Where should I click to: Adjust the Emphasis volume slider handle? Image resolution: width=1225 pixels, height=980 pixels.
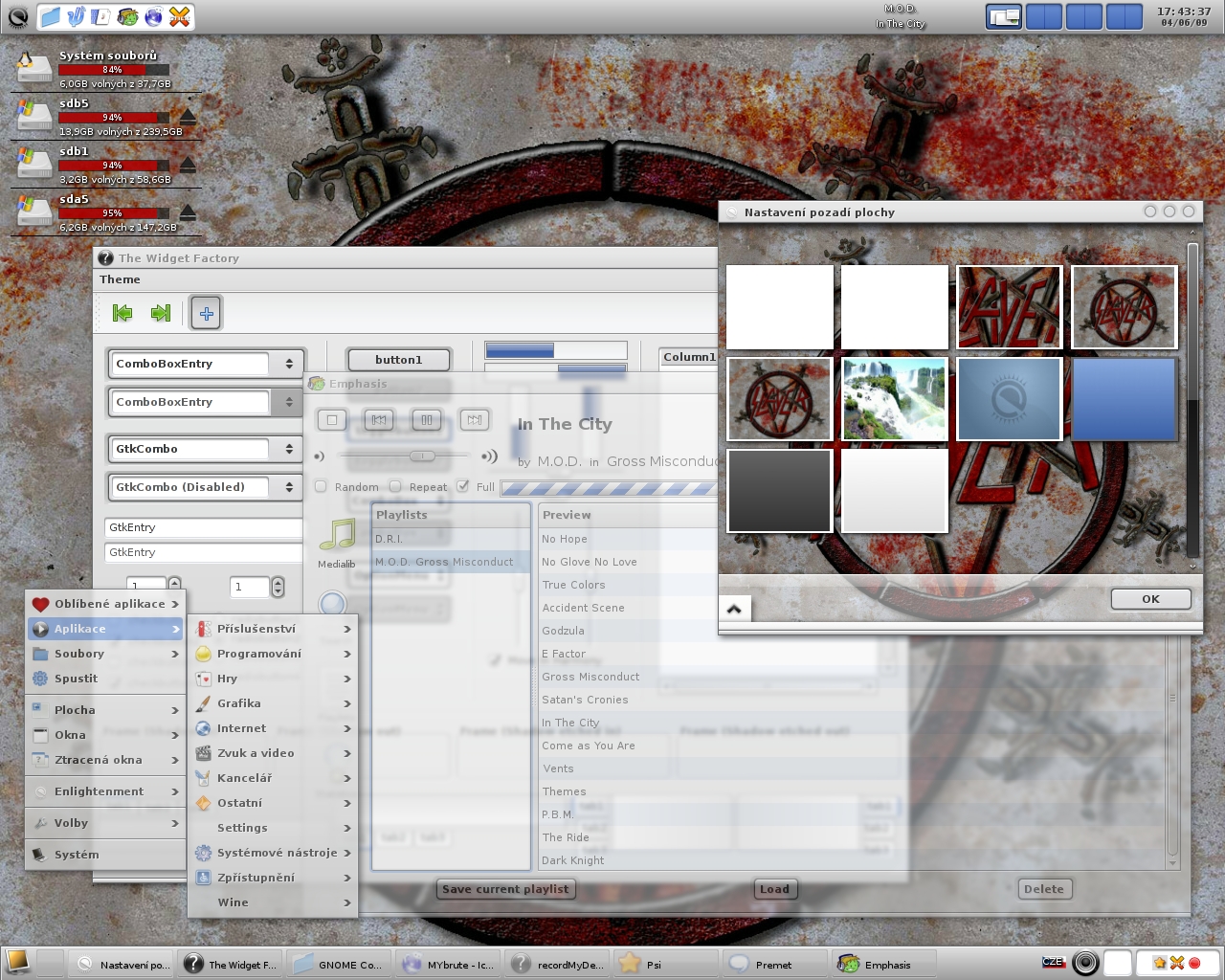(x=422, y=457)
